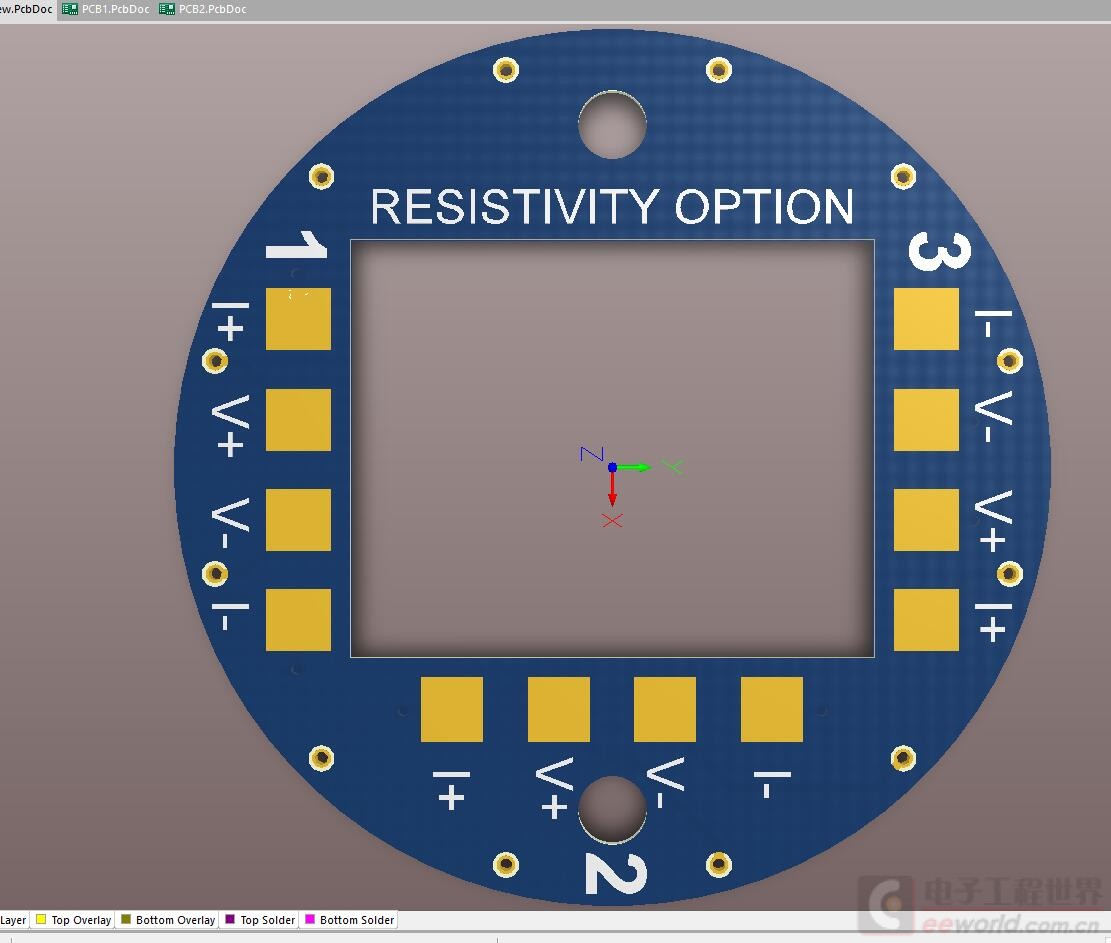The width and height of the screenshot is (1111, 943).
Task: Select the I- pad on the side labeled 1
Action: tap(298, 620)
